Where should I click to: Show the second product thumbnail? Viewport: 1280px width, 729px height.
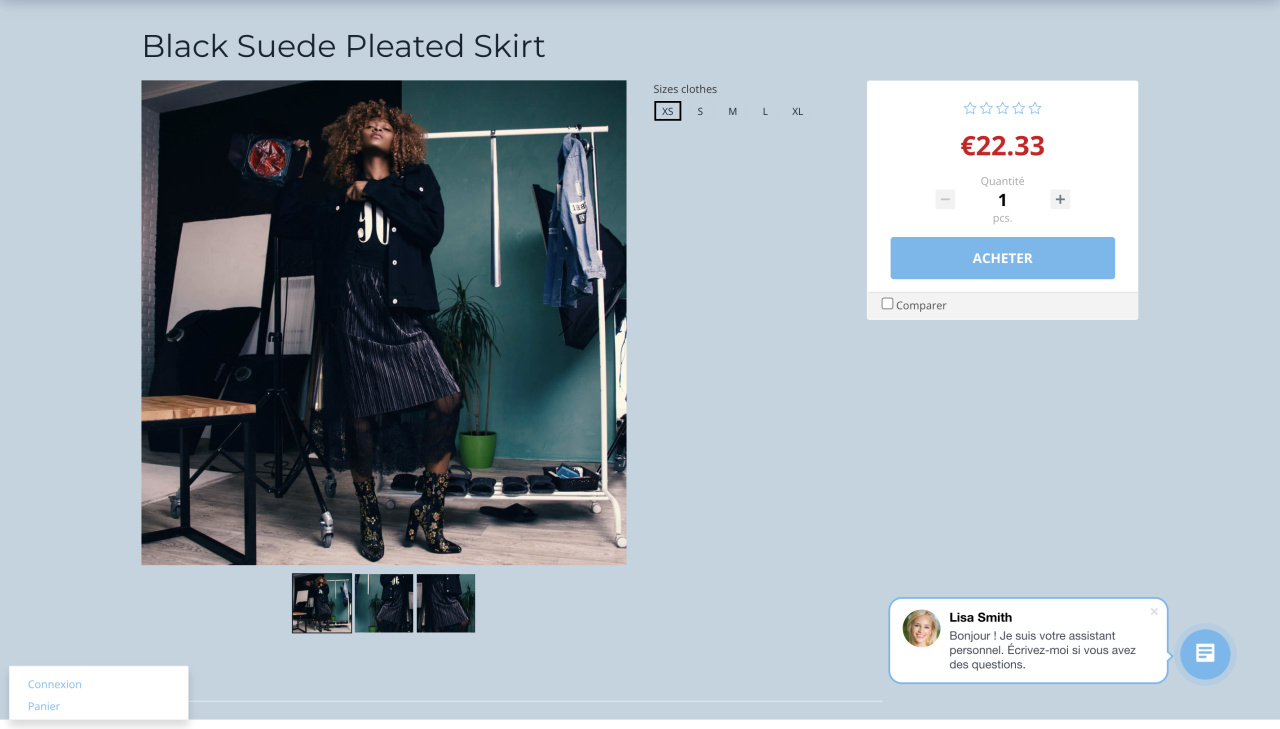384,603
